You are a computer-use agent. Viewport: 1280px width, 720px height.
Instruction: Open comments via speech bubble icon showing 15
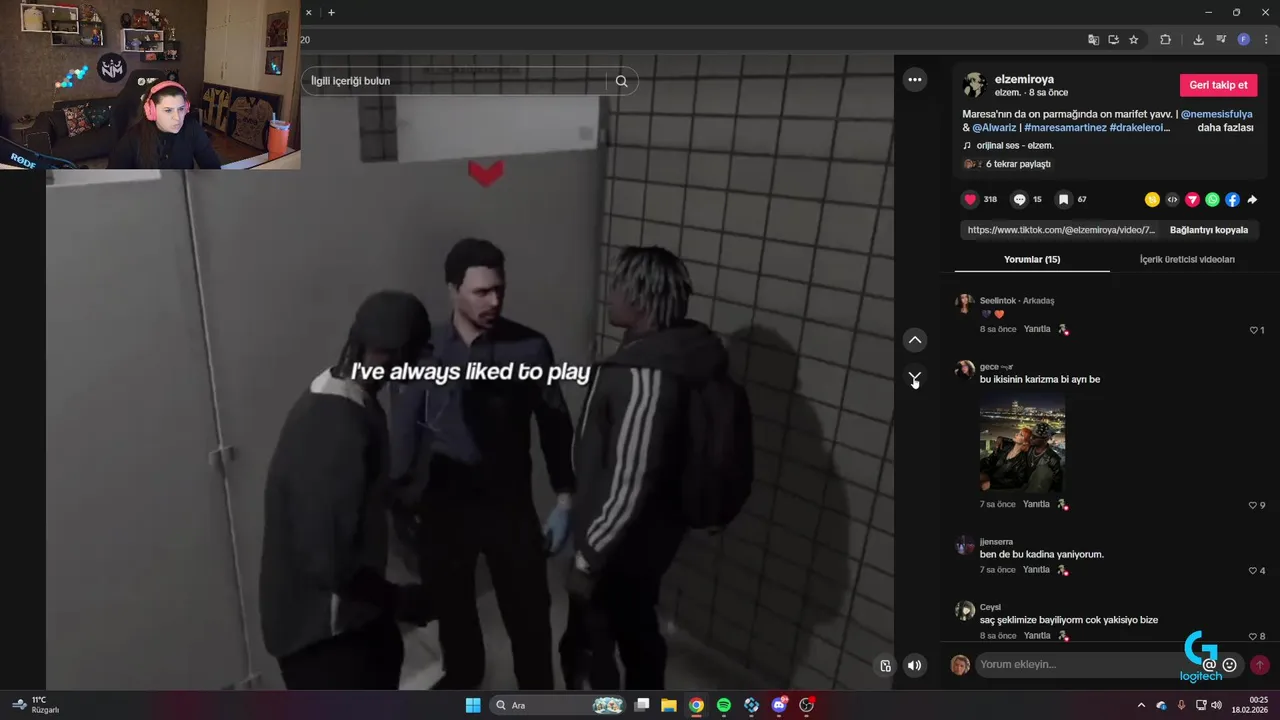click(x=1019, y=199)
